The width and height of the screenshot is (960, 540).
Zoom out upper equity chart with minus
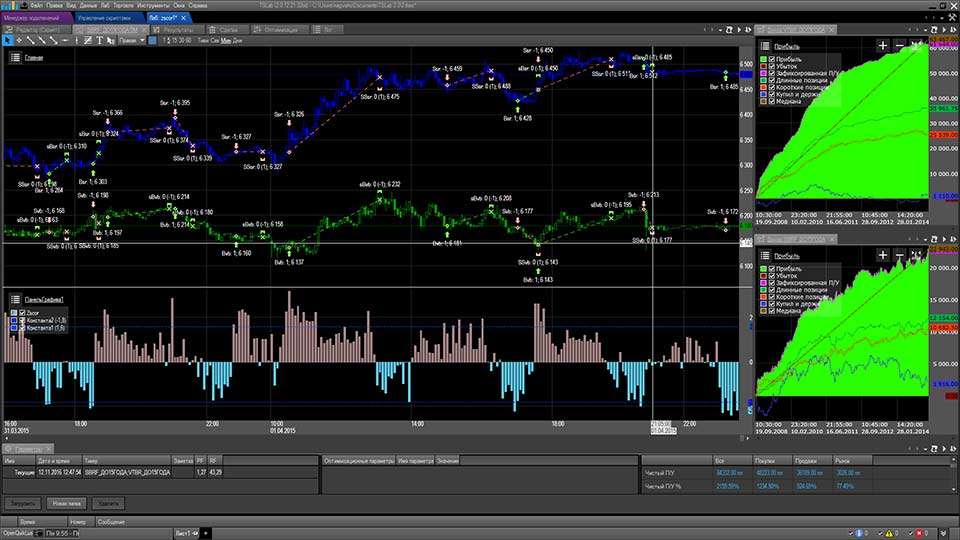(x=899, y=45)
